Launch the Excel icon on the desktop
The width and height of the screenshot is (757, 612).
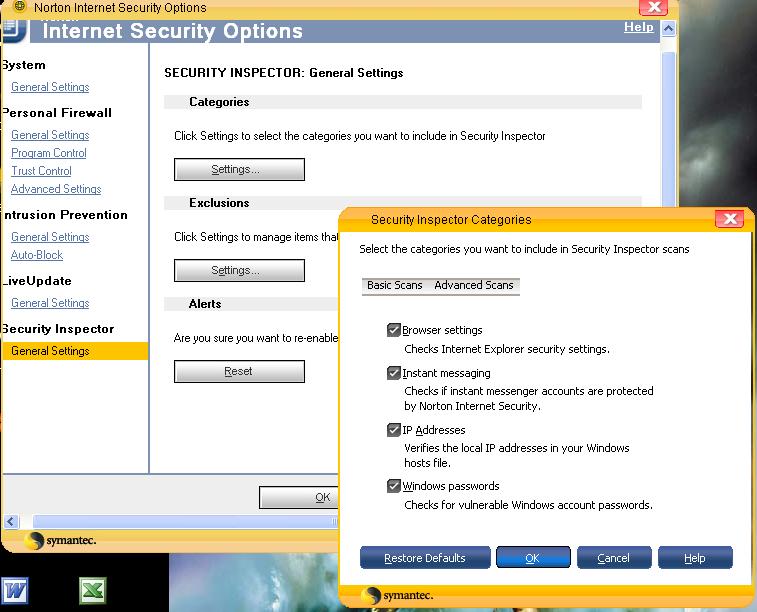92,590
